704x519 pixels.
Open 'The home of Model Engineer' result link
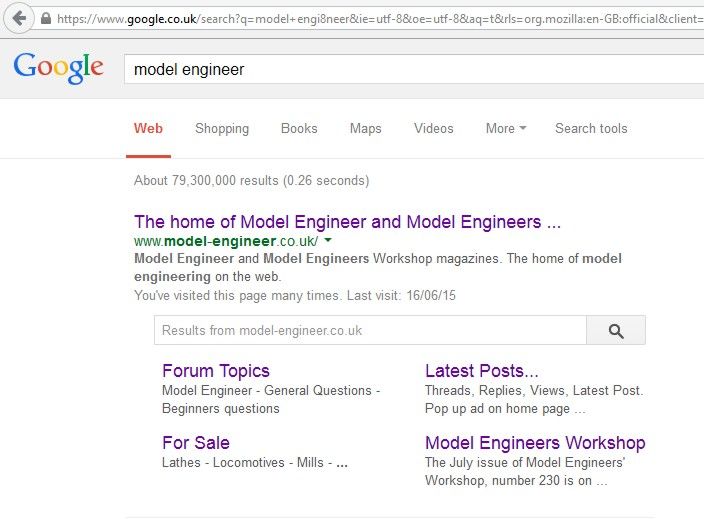pos(348,222)
